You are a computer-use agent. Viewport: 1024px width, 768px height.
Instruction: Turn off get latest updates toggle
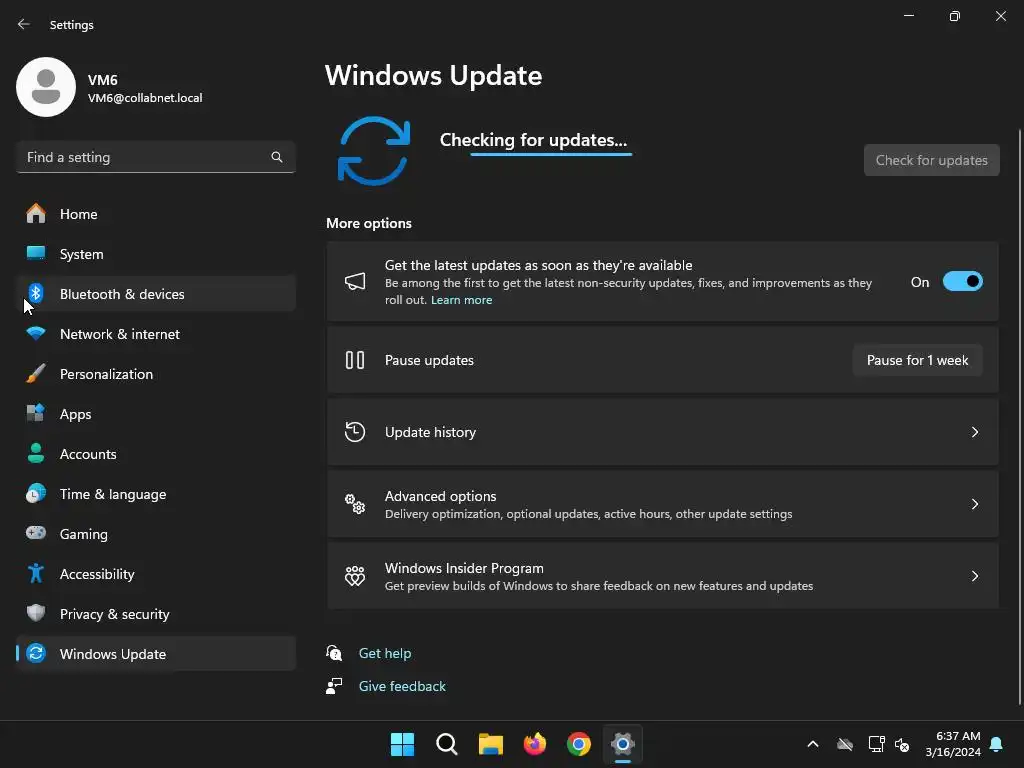963,281
